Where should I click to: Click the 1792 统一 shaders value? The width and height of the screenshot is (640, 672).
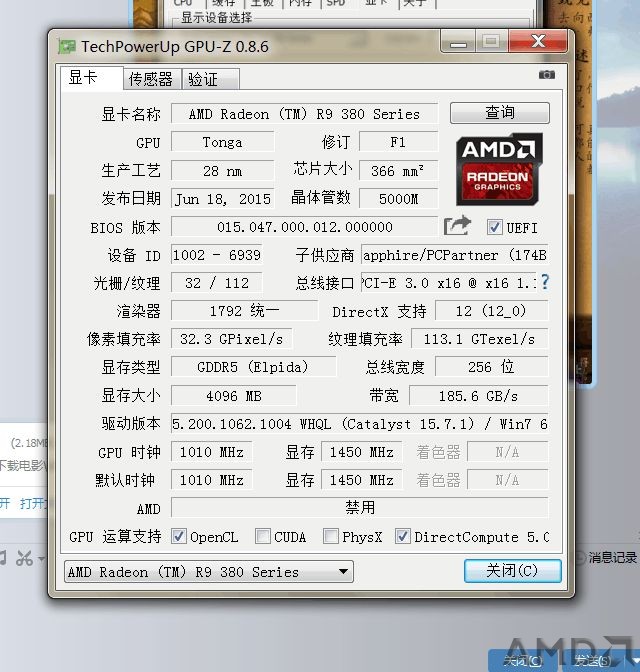[x=244, y=311]
